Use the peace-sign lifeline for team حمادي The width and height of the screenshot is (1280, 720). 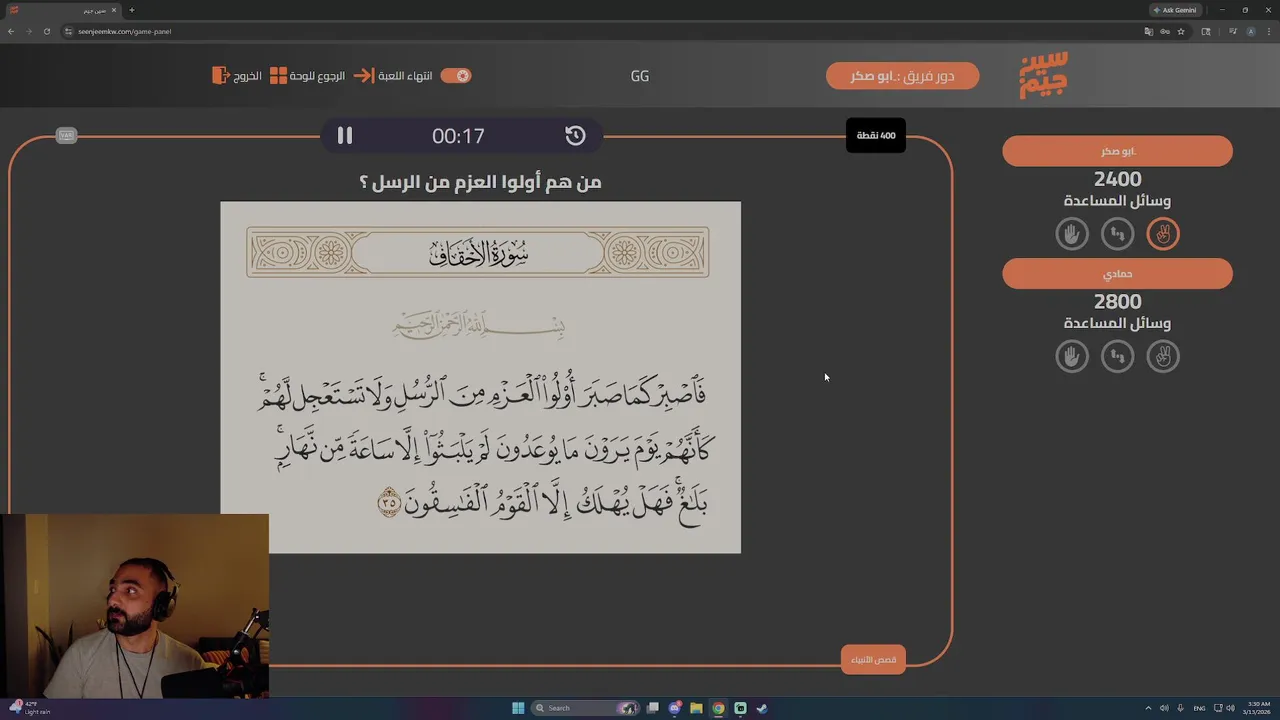tap(1163, 356)
